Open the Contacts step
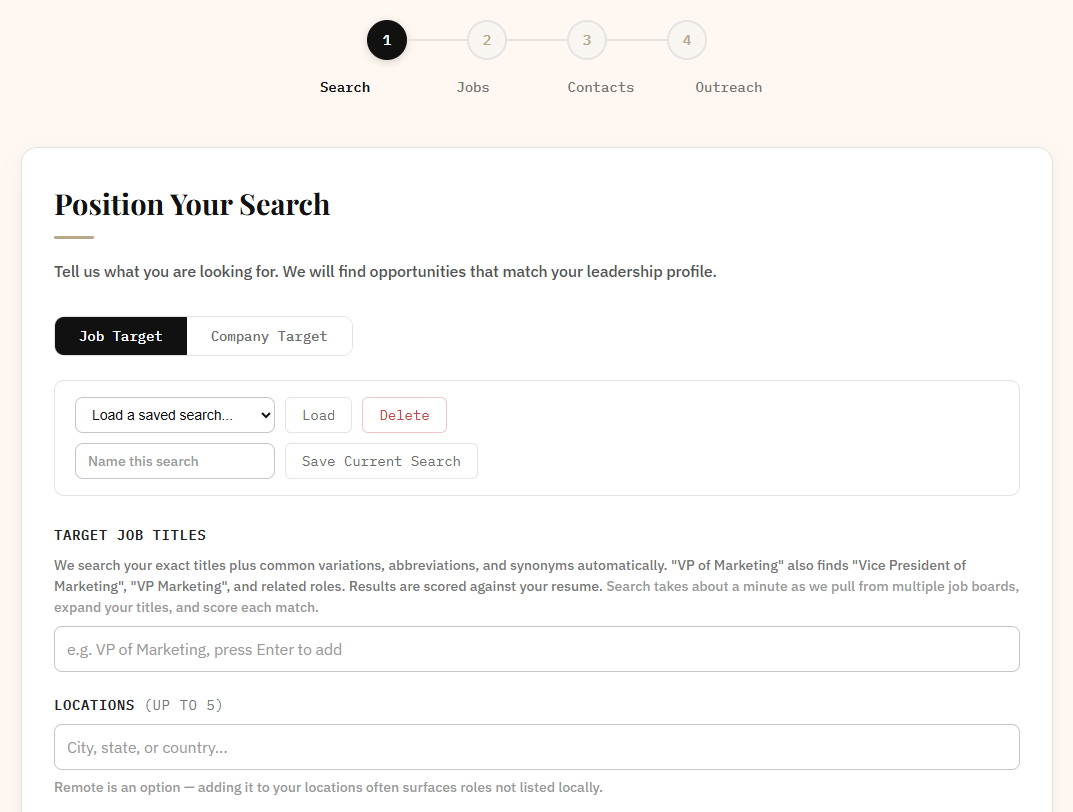The height and width of the screenshot is (812, 1073). click(600, 87)
